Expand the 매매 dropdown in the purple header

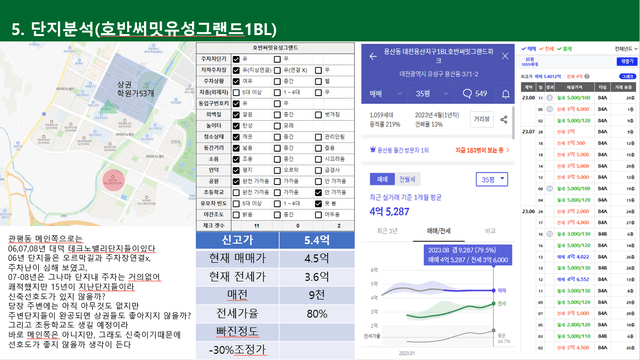[x=385, y=94]
